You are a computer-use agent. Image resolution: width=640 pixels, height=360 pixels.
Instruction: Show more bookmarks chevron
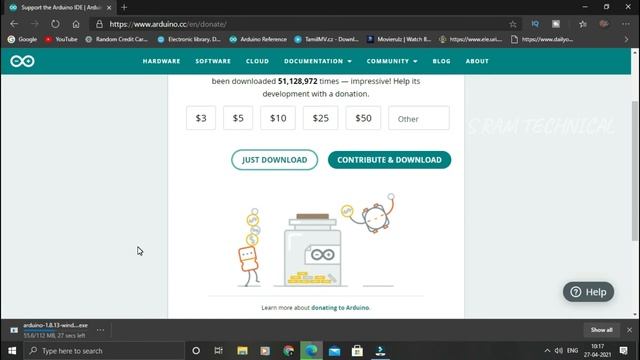[627, 39]
